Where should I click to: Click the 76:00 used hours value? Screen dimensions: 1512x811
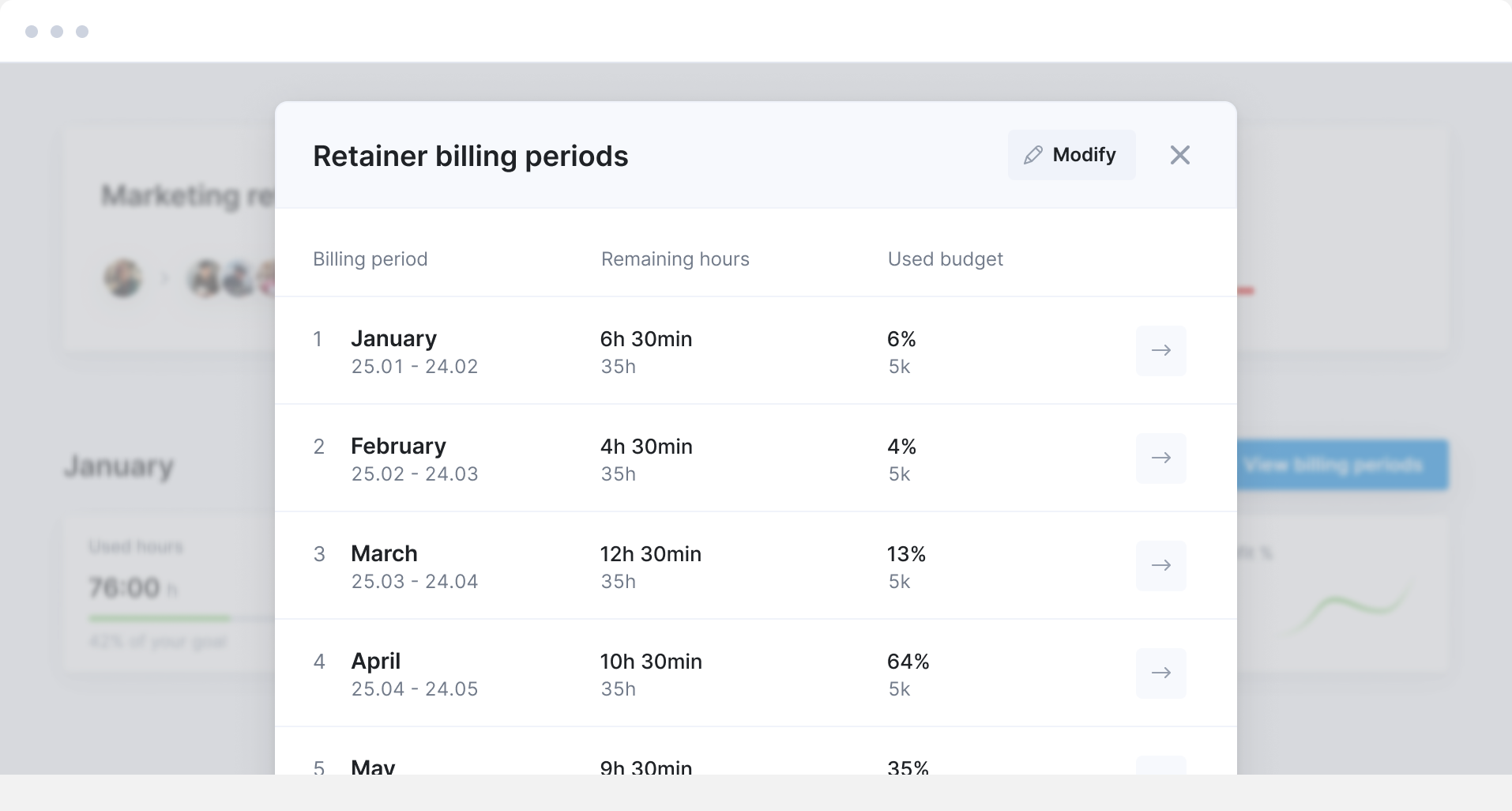click(126, 588)
